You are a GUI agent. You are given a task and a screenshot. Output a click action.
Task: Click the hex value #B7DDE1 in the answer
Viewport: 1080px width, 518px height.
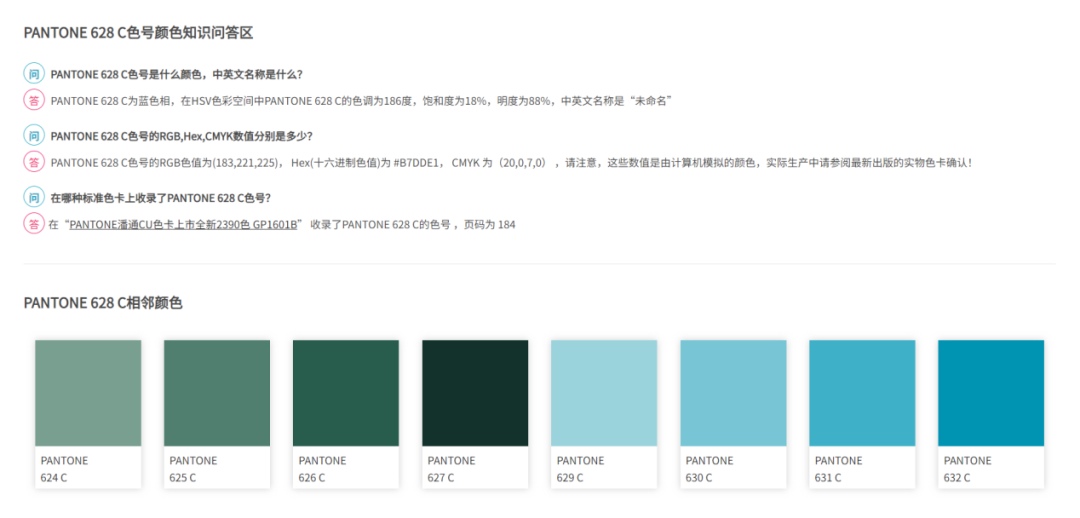click(x=414, y=162)
